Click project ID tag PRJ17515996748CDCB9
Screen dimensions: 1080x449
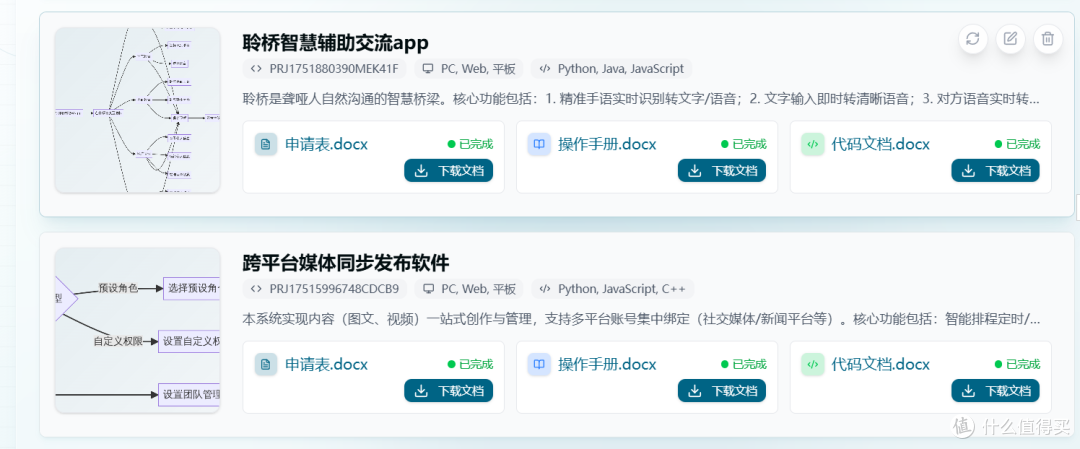(x=324, y=289)
